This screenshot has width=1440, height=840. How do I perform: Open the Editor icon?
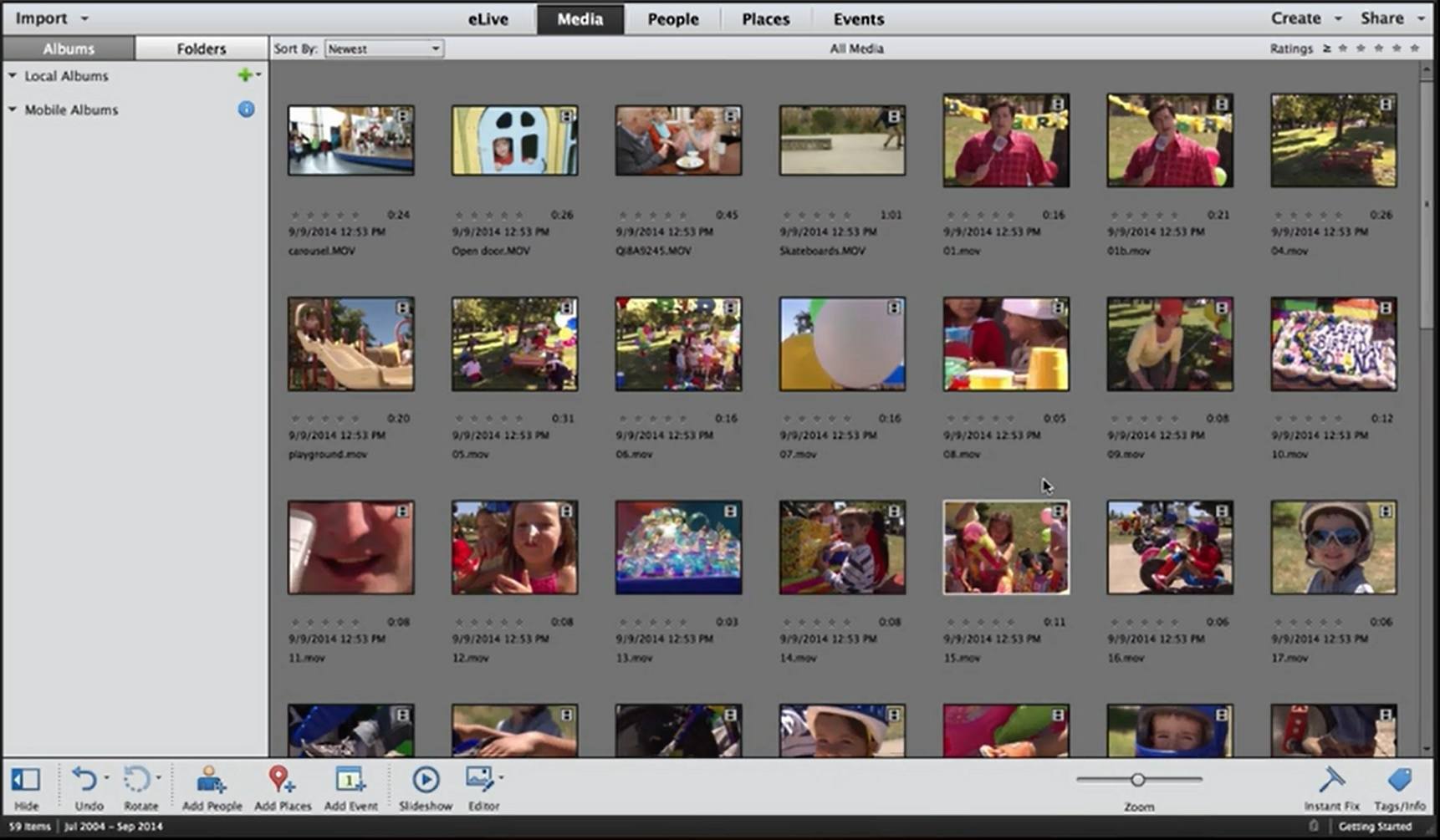tap(479, 778)
